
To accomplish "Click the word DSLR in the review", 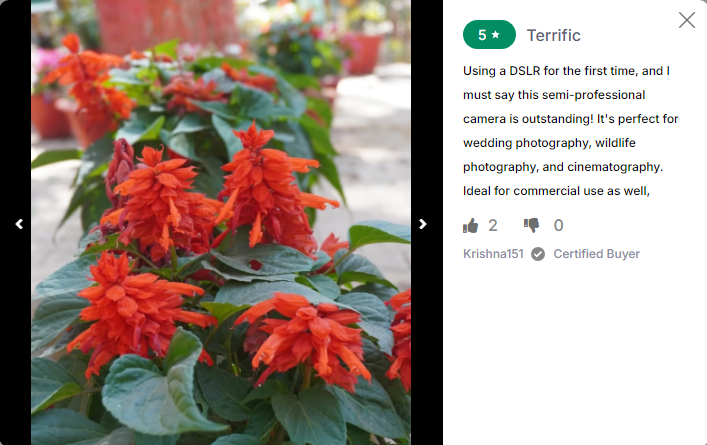I will pyautogui.click(x=525, y=71).
